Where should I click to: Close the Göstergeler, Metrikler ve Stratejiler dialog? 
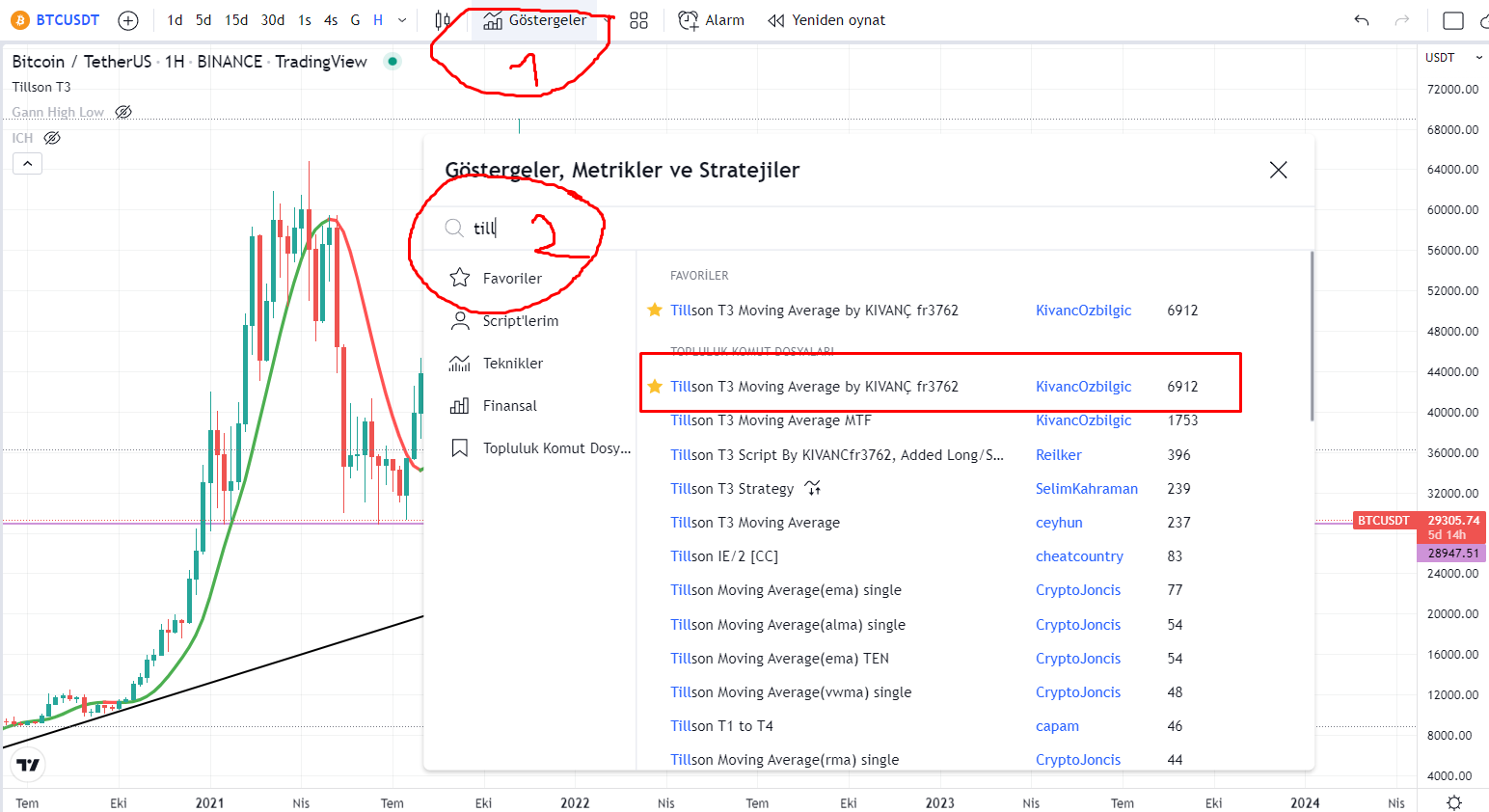click(x=1279, y=170)
